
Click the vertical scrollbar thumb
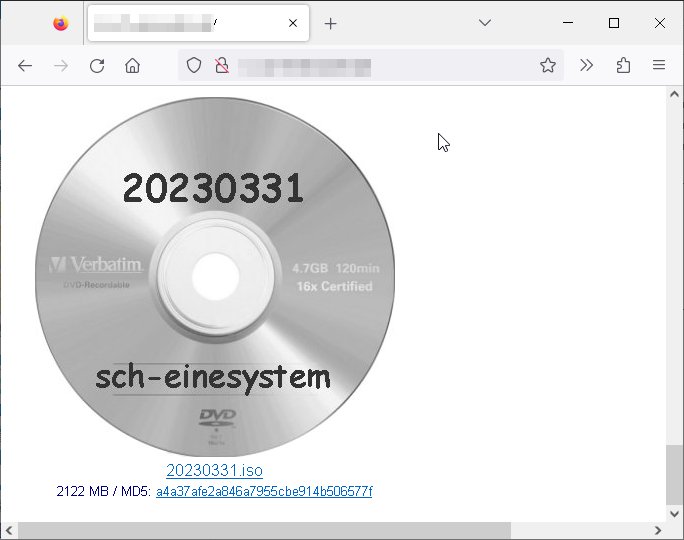point(674,475)
